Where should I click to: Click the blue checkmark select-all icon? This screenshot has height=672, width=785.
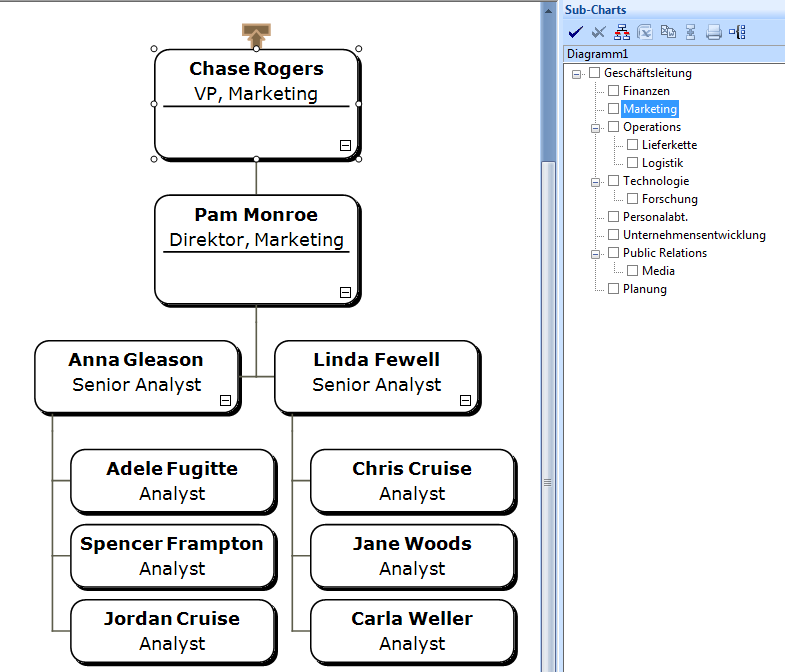tap(575, 32)
